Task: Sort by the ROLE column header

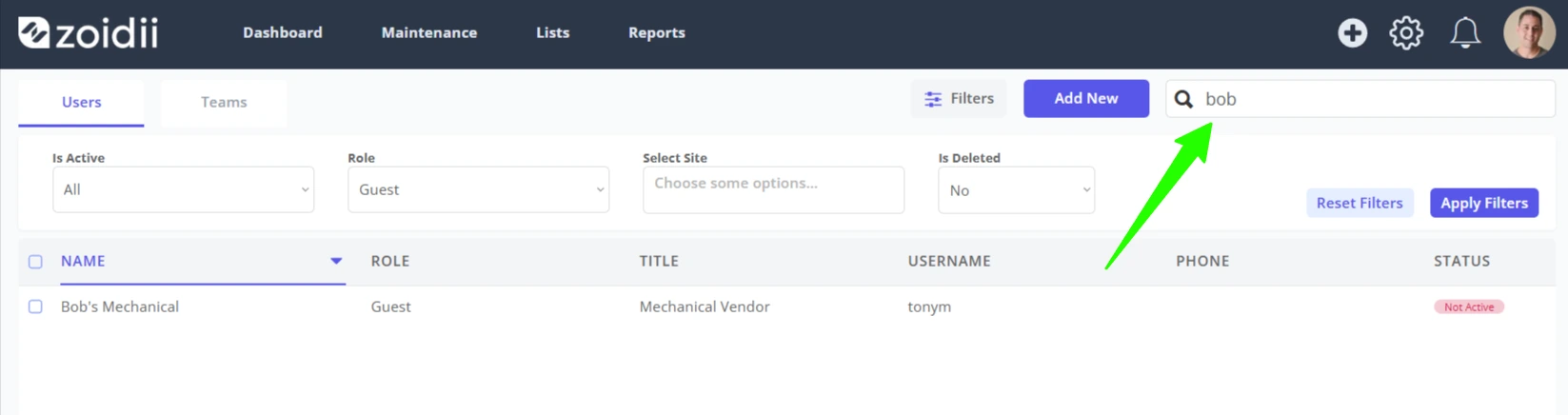Action: point(390,261)
